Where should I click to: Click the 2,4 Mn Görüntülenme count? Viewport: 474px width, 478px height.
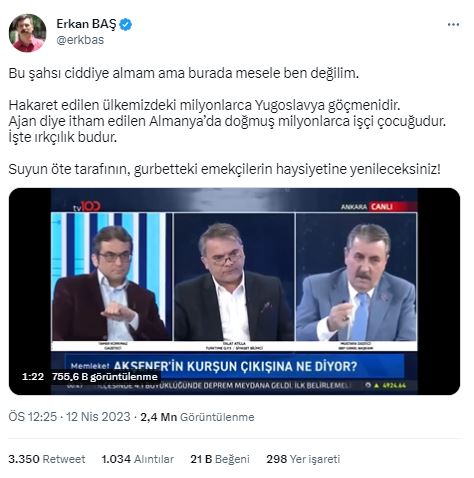pos(197,417)
